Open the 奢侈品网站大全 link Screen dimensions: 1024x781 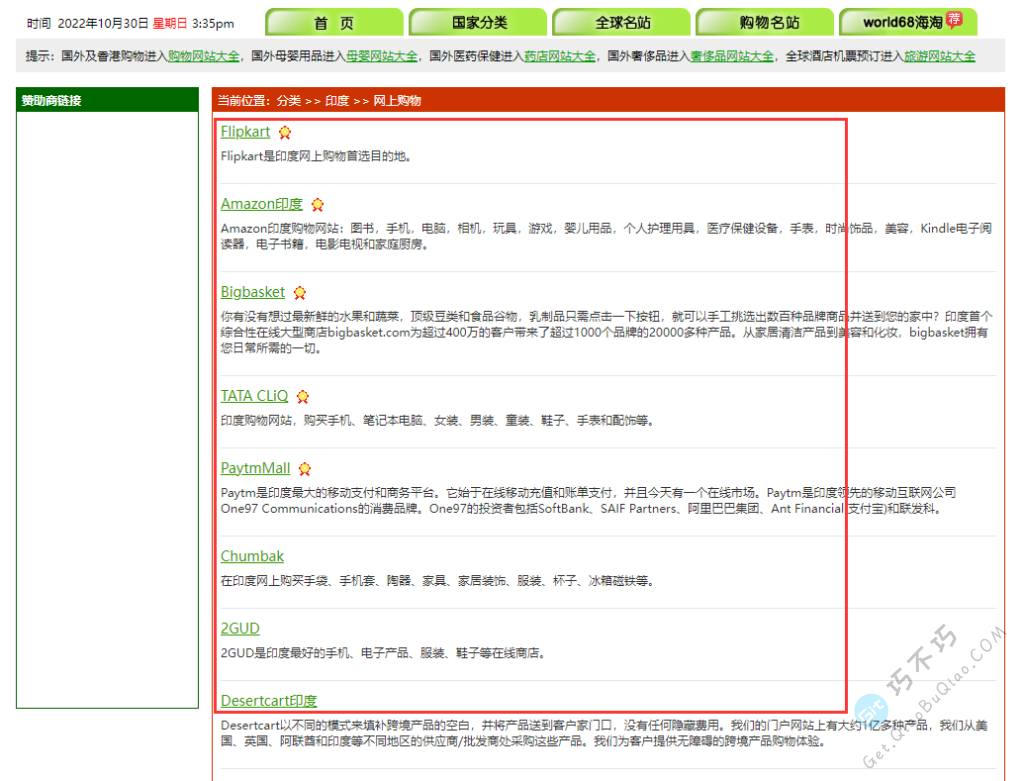coord(731,57)
